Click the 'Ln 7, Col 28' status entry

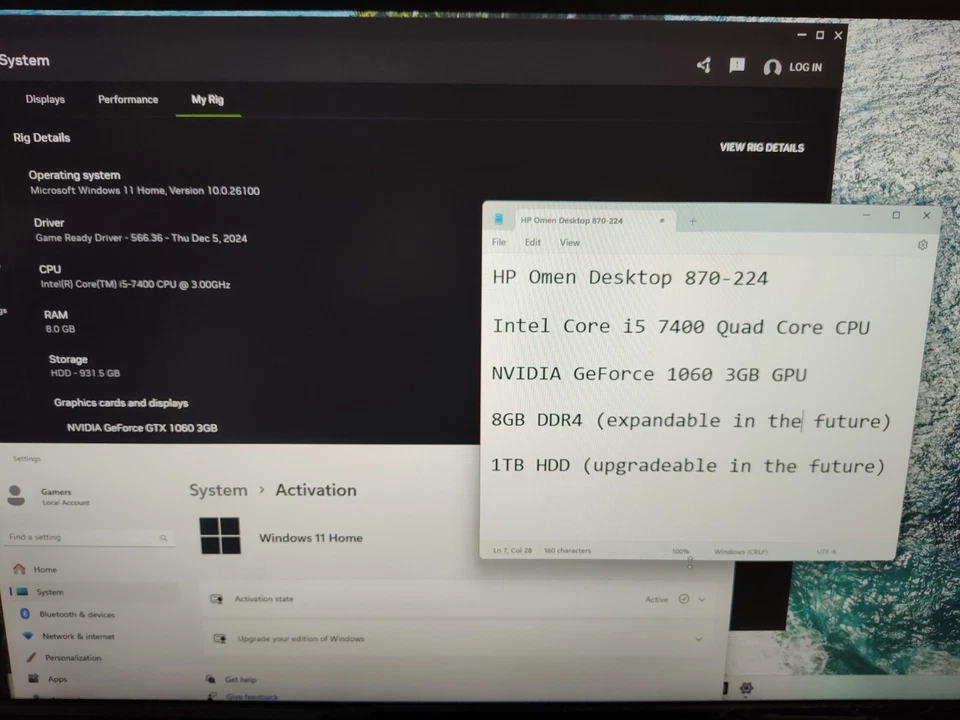(x=512, y=550)
